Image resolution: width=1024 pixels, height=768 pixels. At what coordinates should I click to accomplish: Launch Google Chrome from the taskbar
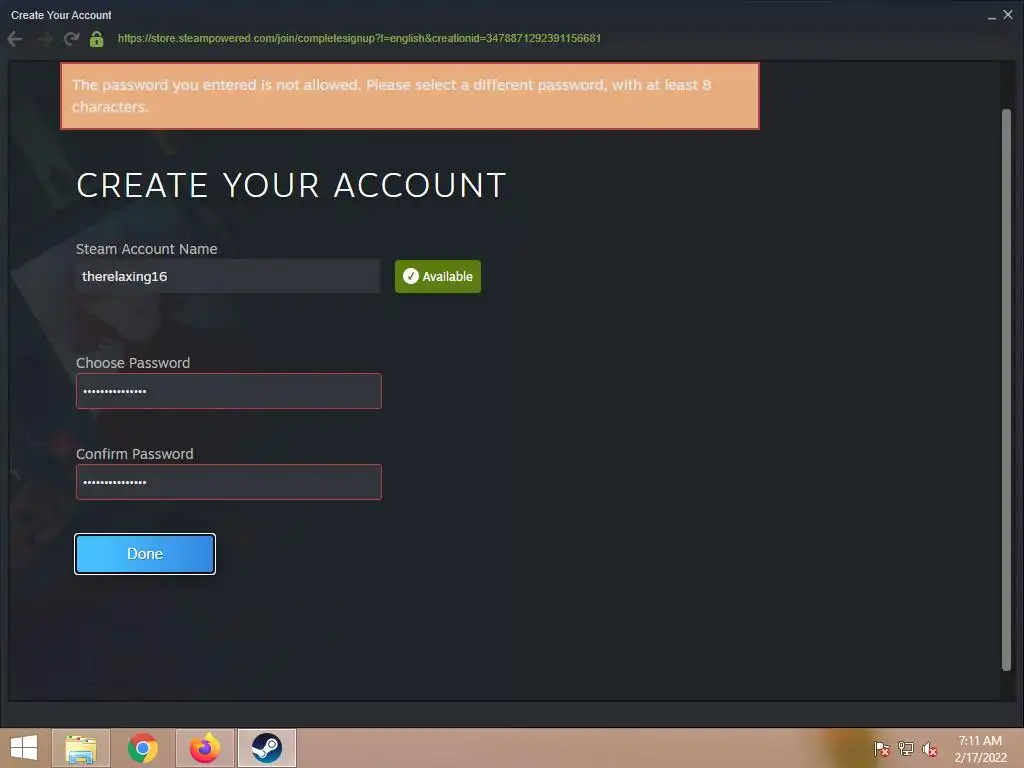click(x=142, y=748)
